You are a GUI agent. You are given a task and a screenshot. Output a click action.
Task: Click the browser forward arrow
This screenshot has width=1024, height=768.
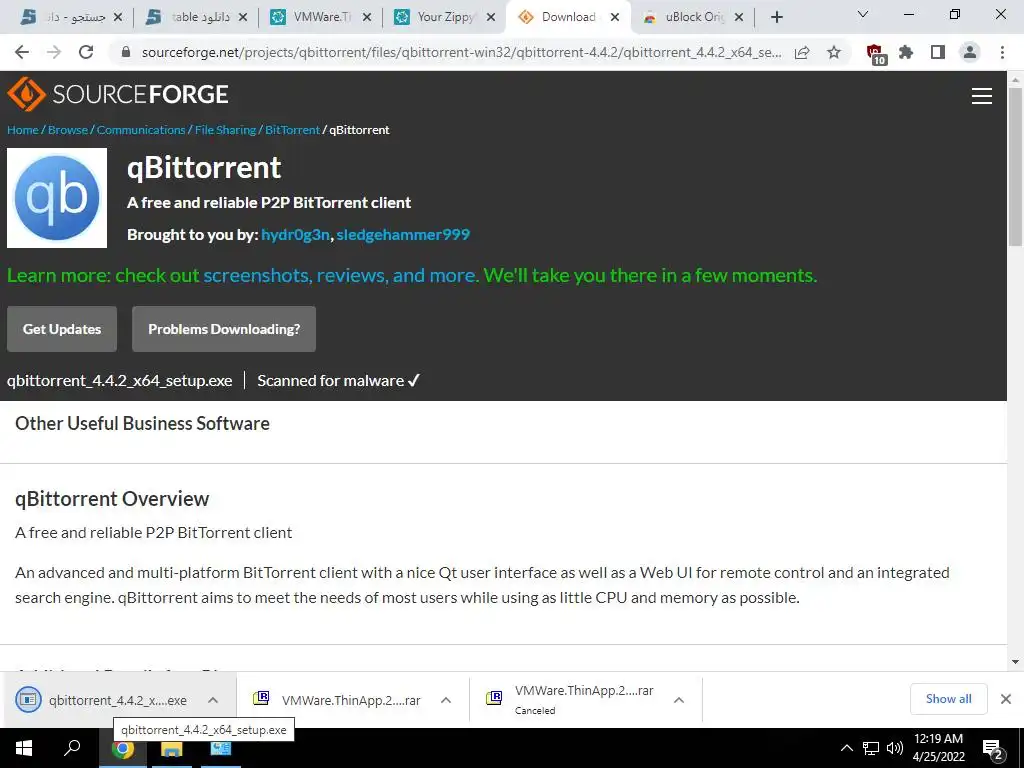(54, 52)
